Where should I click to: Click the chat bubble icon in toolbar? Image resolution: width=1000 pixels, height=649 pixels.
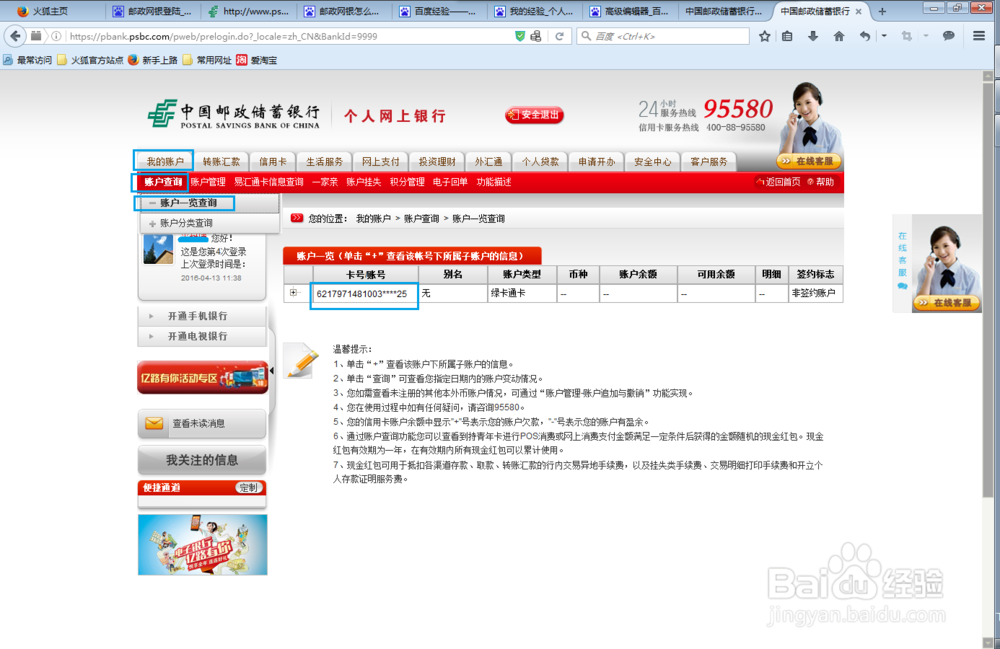948,36
